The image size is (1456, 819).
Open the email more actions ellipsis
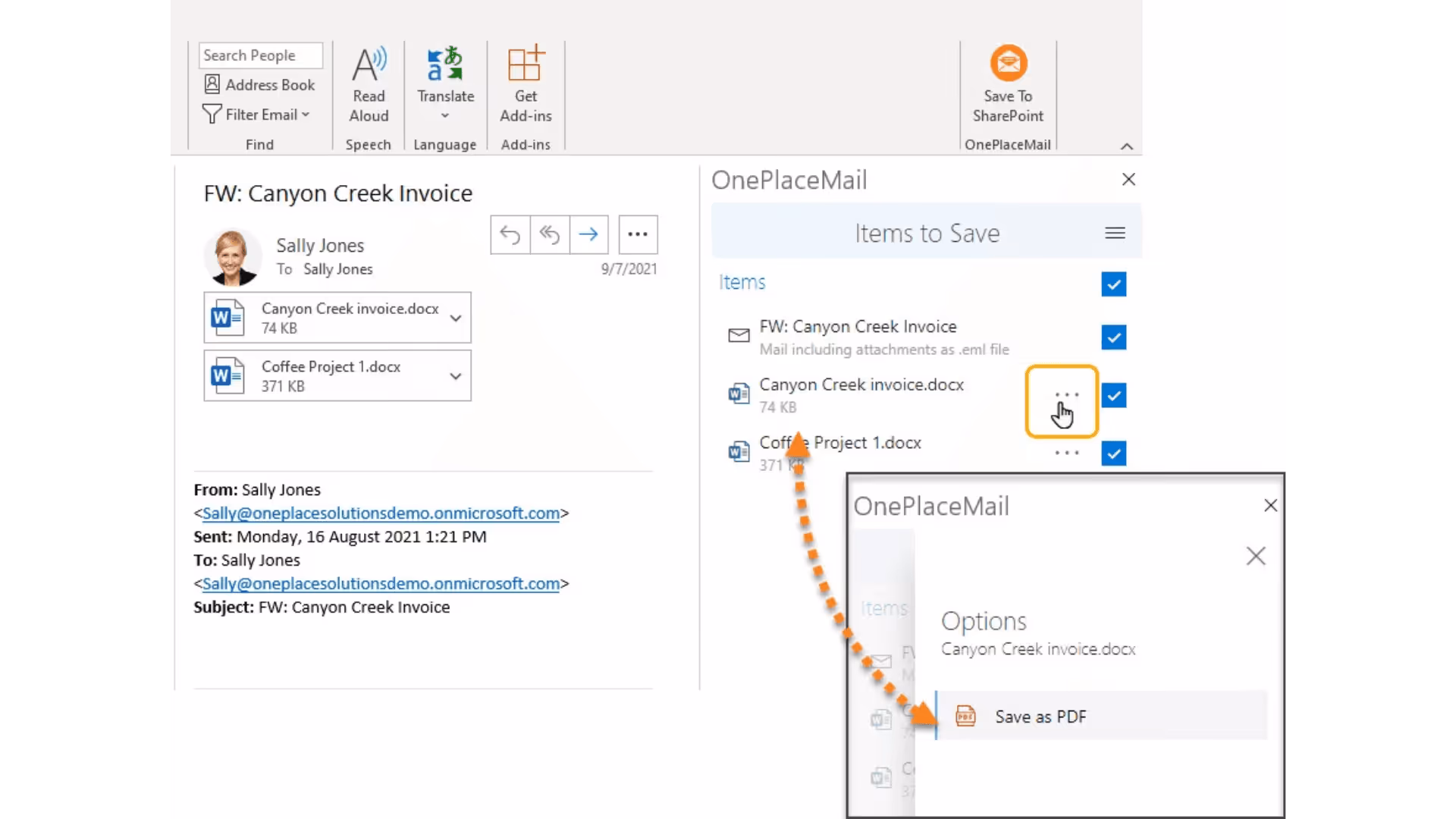[x=638, y=235]
